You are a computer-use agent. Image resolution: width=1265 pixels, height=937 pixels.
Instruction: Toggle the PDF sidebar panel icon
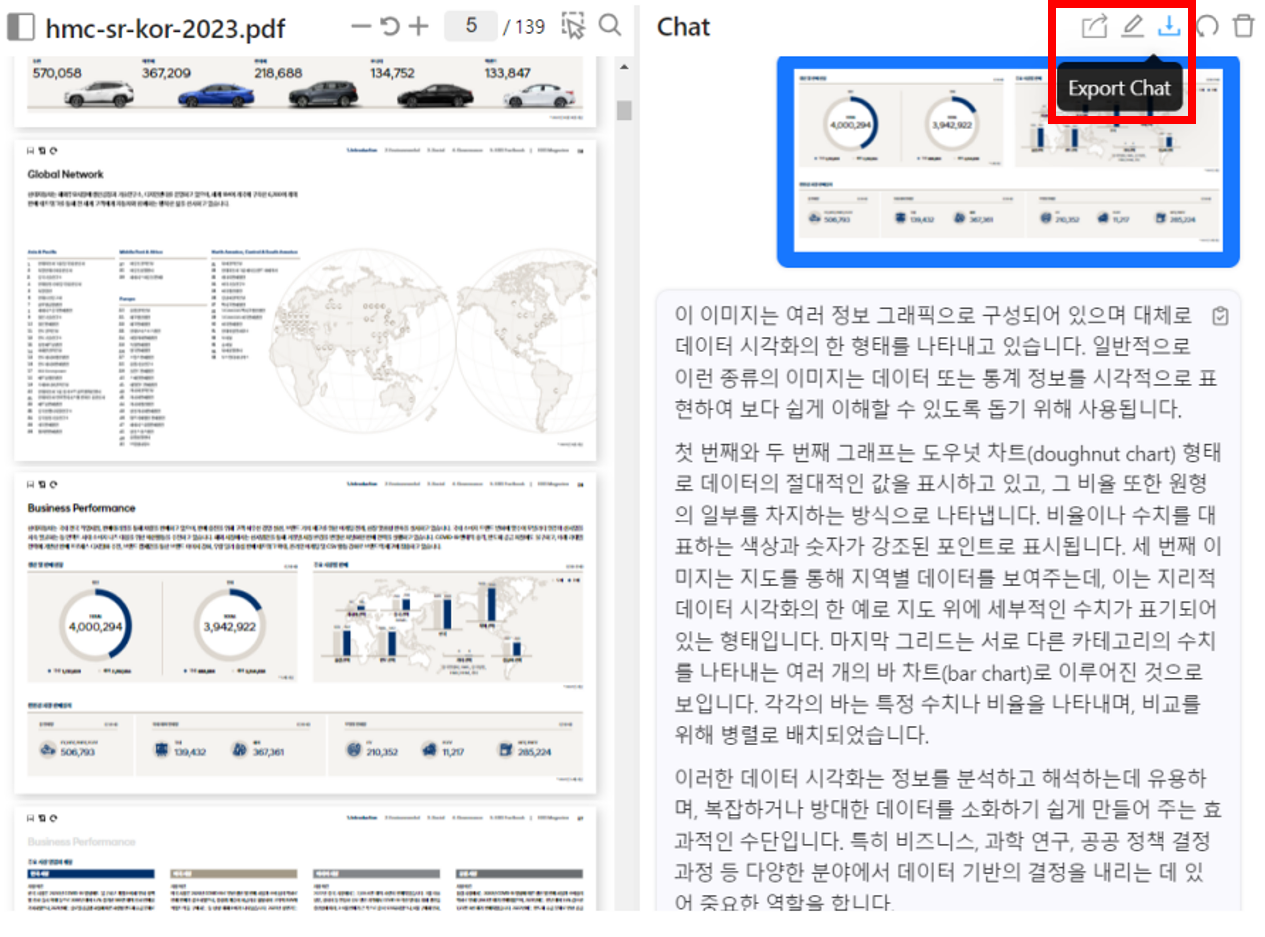(x=20, y=27)
